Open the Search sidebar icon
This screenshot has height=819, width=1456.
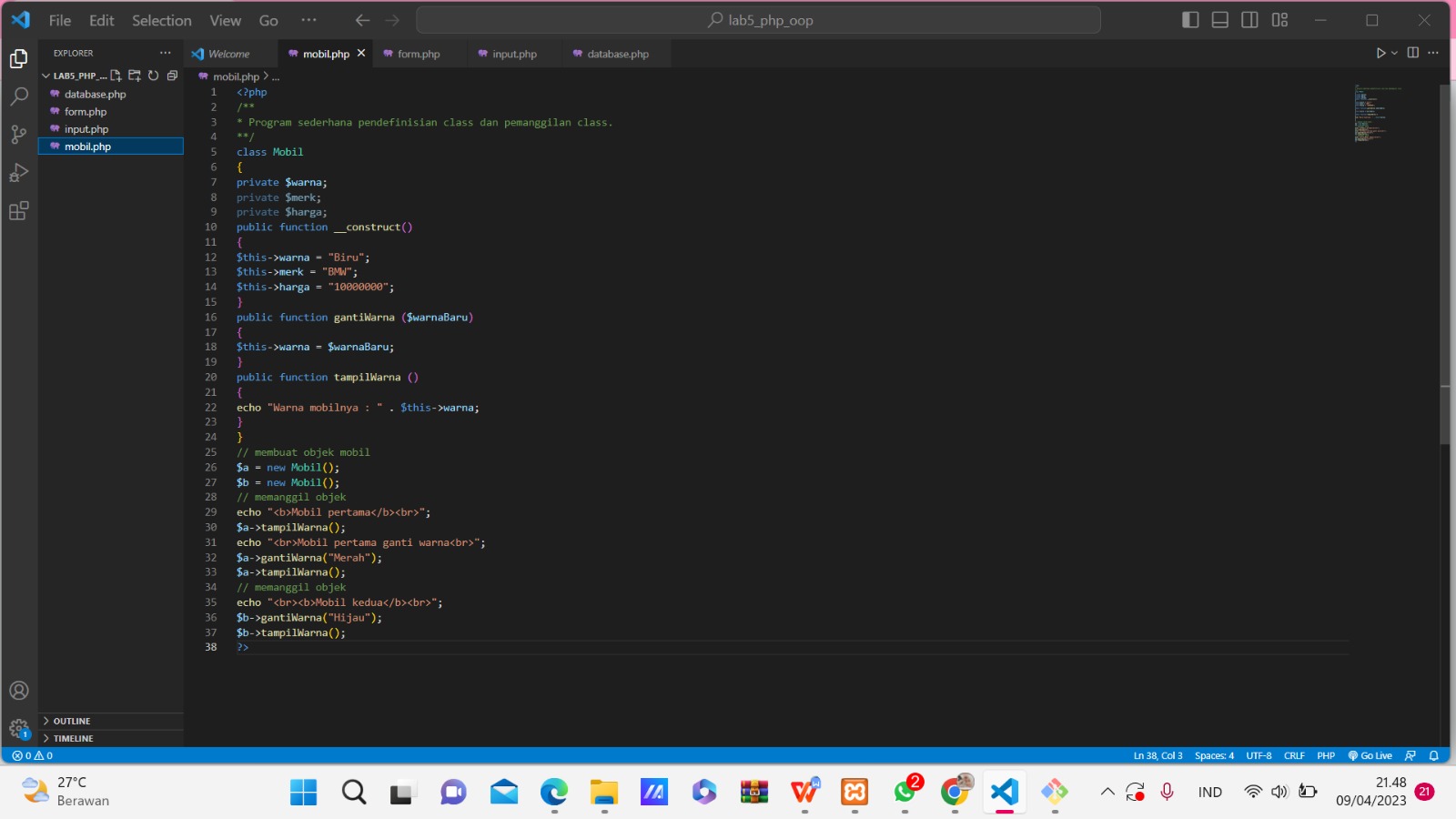pos(19,96)
